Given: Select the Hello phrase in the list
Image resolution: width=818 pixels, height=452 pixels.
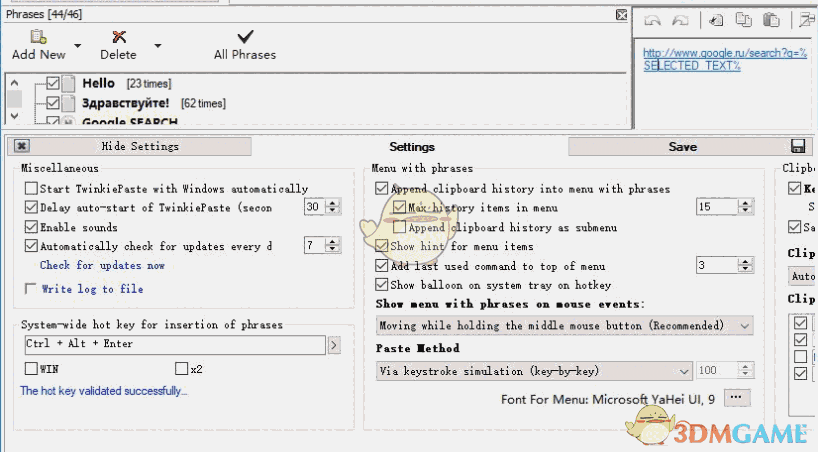Looking at the screenshot, I should (98, 83).
